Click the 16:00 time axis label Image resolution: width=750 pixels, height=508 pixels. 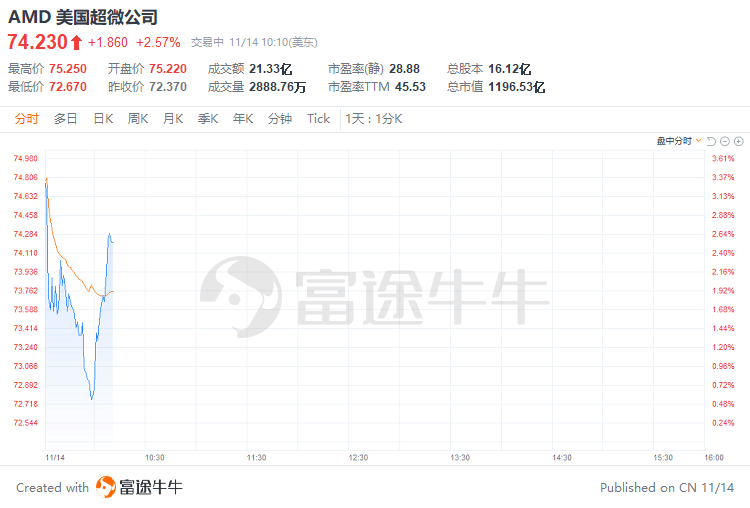[x=714, y=458]
